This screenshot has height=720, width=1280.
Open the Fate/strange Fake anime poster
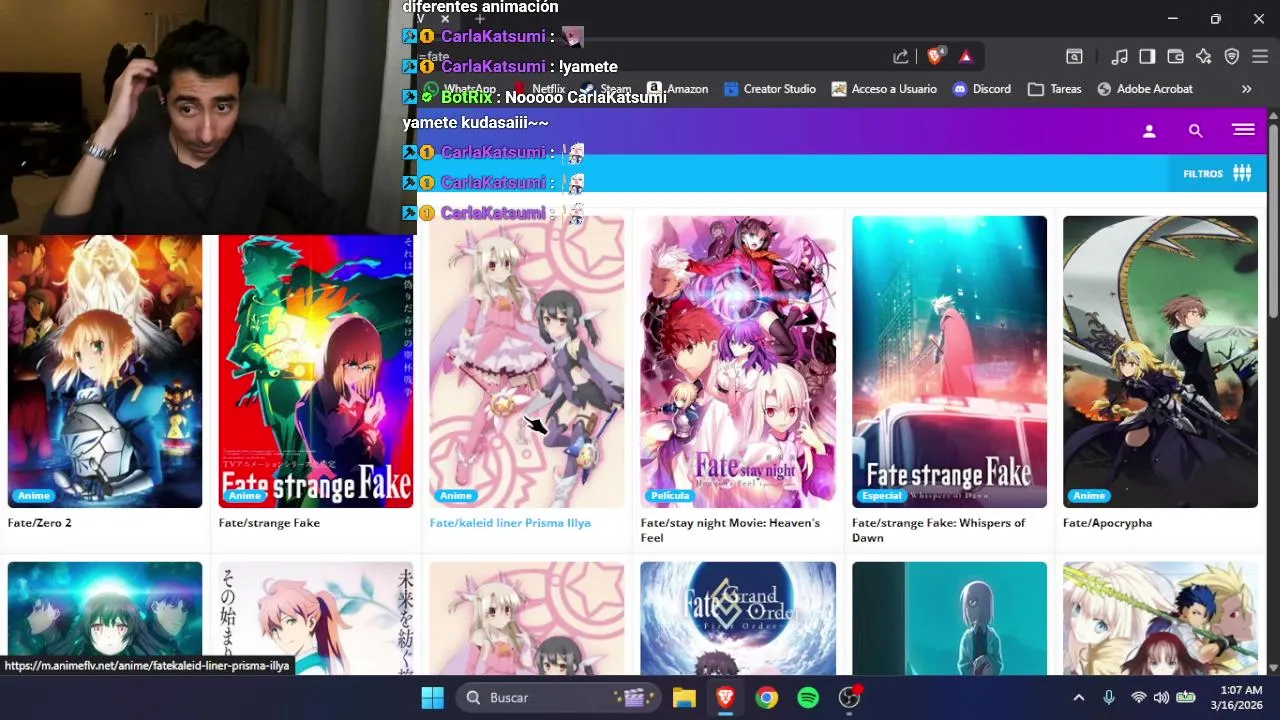coord(316,372)
